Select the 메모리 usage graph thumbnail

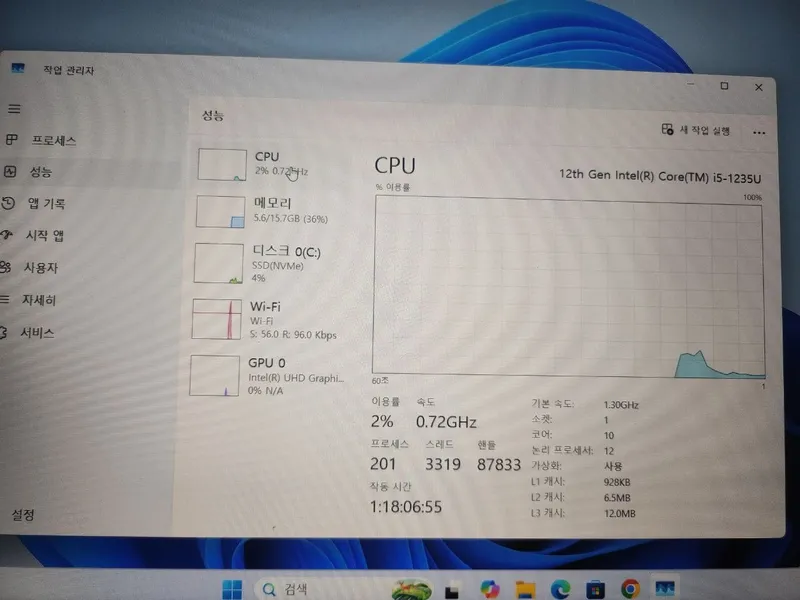[220, 212]
